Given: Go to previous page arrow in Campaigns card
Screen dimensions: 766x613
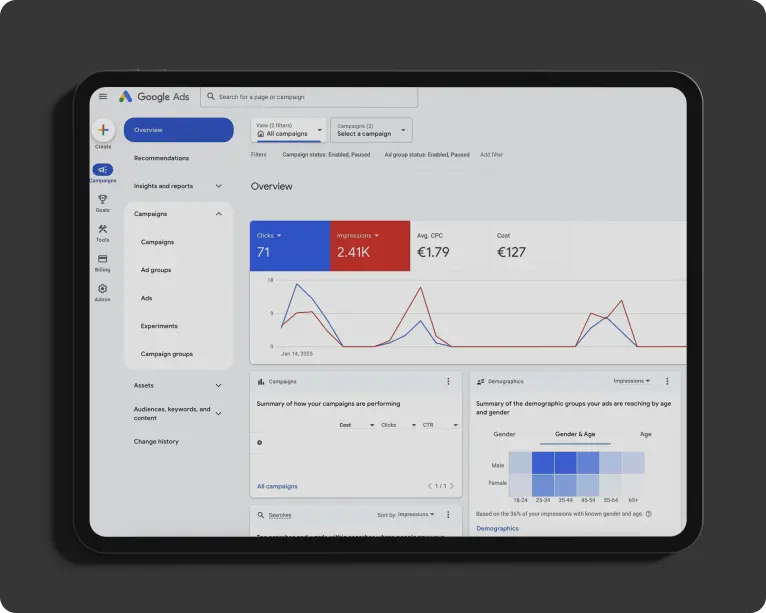Looking at the screenshot, I should (x=429, y=486).
